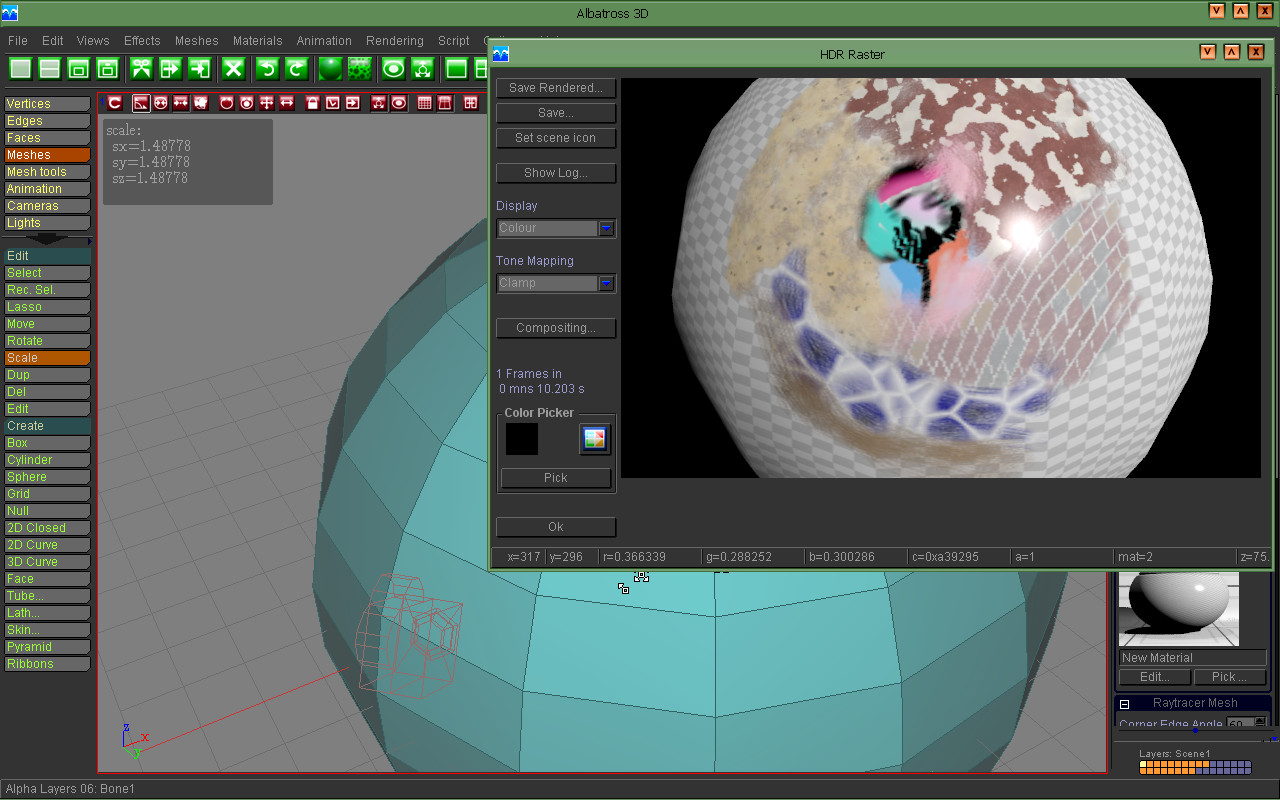Click the Set scene icon button

tap(556, 138)
